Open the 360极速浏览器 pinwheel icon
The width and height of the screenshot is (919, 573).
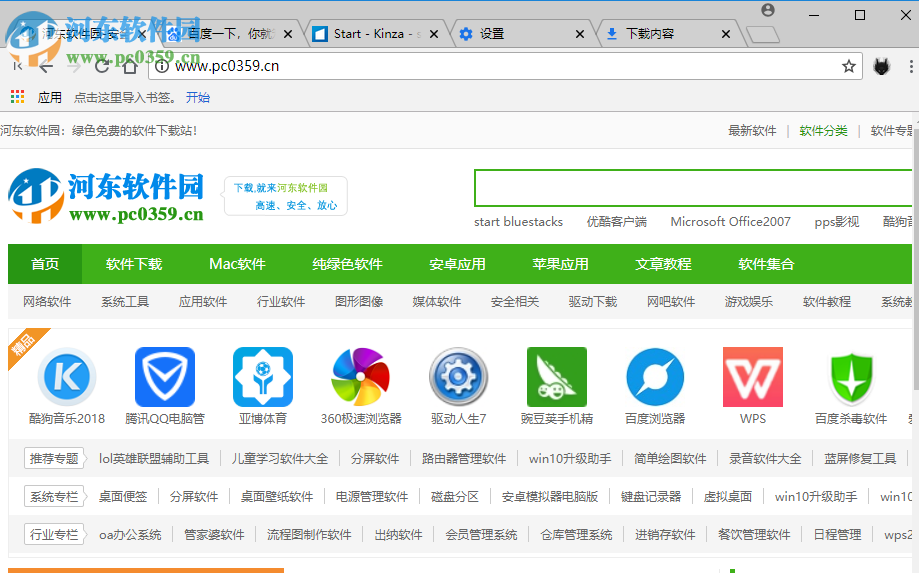coord(360,377)
